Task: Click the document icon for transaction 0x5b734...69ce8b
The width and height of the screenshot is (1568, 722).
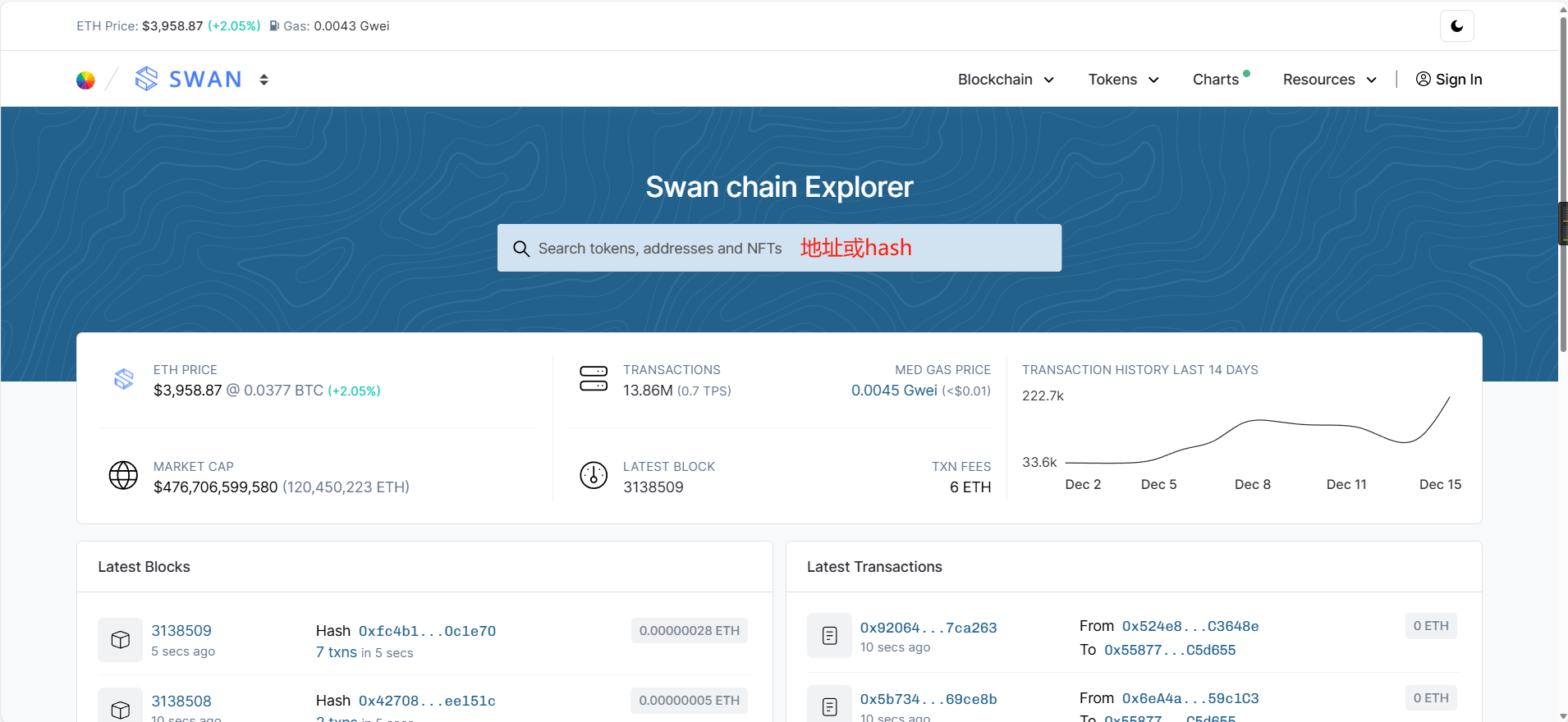Action: coord(830,704)
